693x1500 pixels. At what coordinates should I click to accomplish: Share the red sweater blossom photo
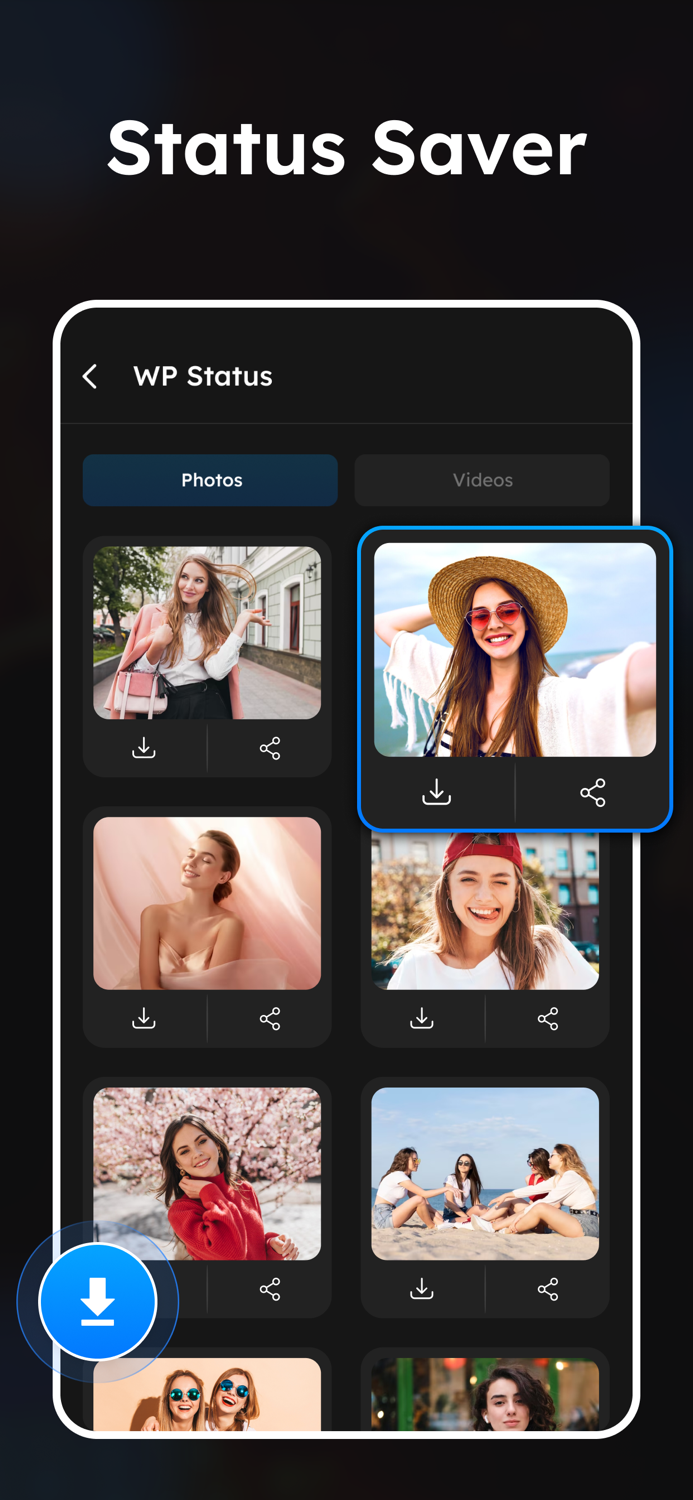click(270, 1289)
